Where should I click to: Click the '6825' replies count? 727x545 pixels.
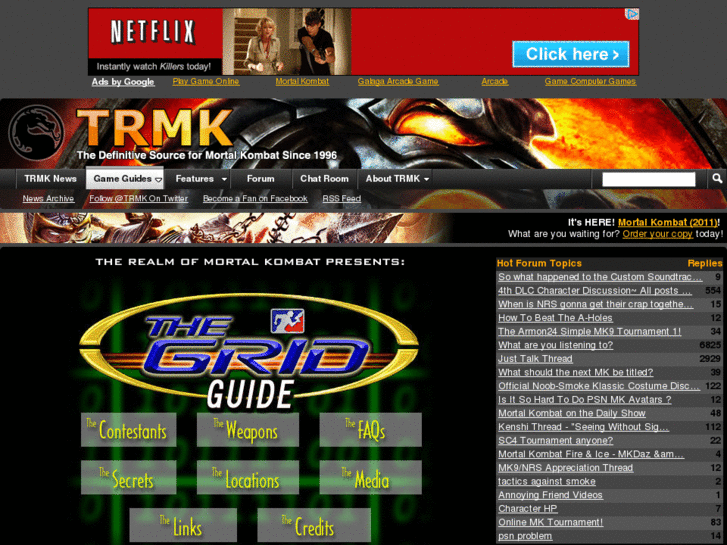(x=710, y=345)
